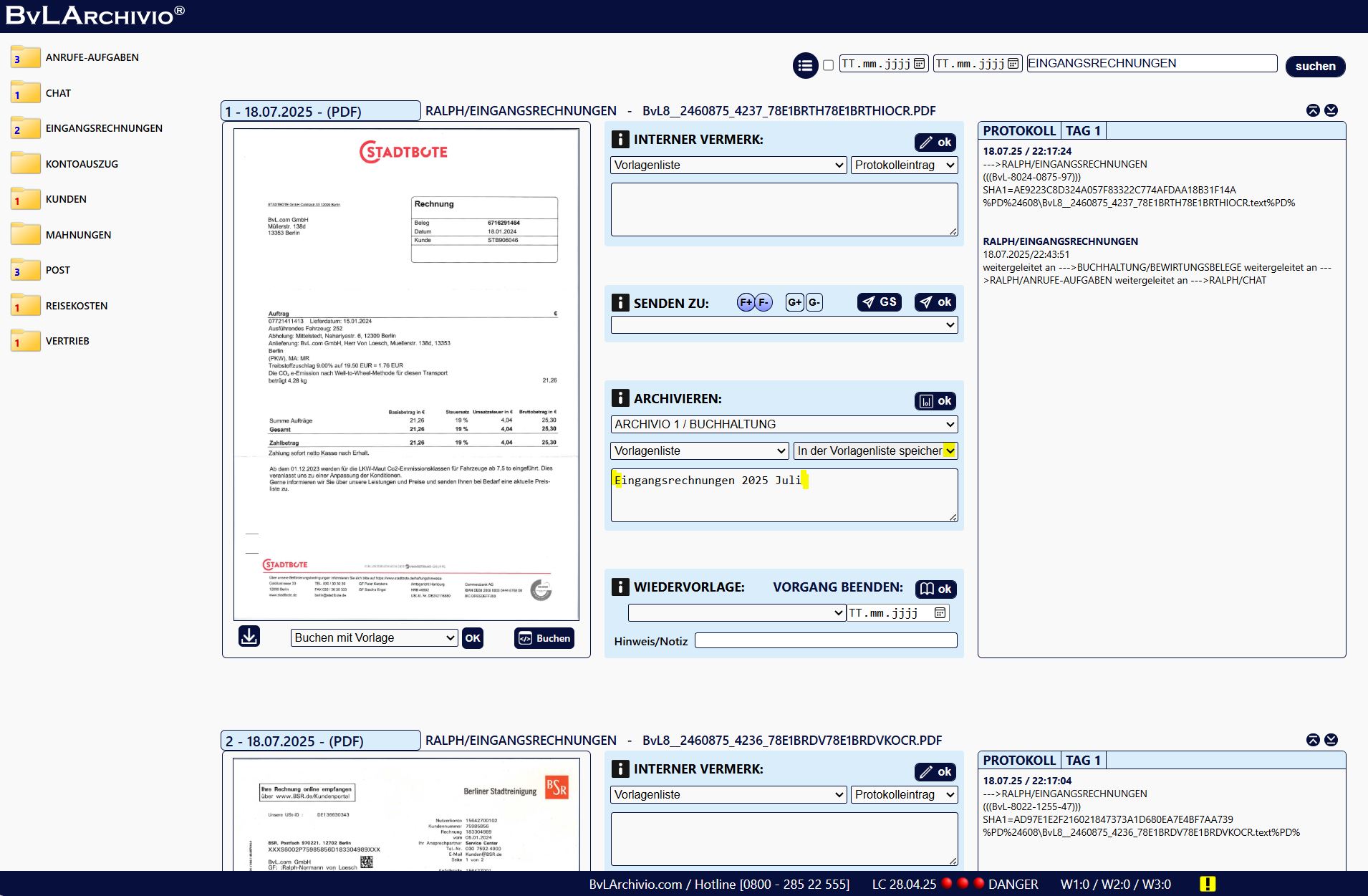Click into the Hinweis/Notiz input field

825,640
